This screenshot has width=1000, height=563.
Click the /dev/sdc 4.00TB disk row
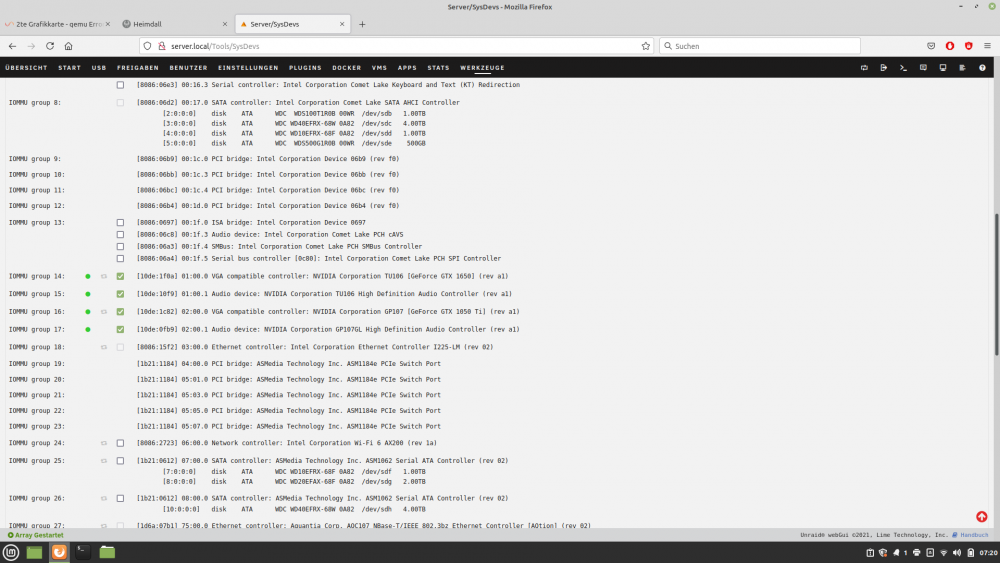(294, 124)
